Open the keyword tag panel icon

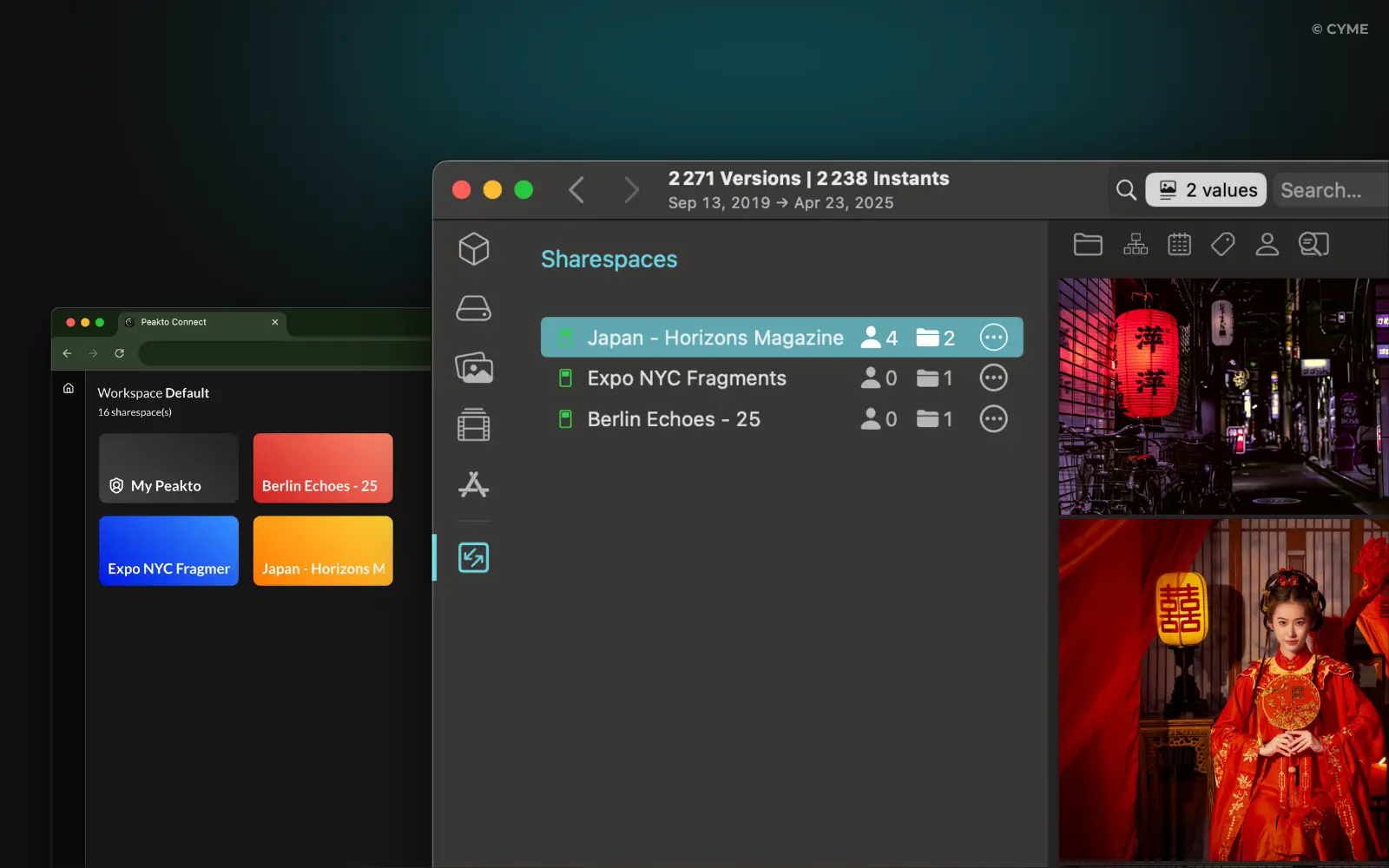(x=1222, y=245)
